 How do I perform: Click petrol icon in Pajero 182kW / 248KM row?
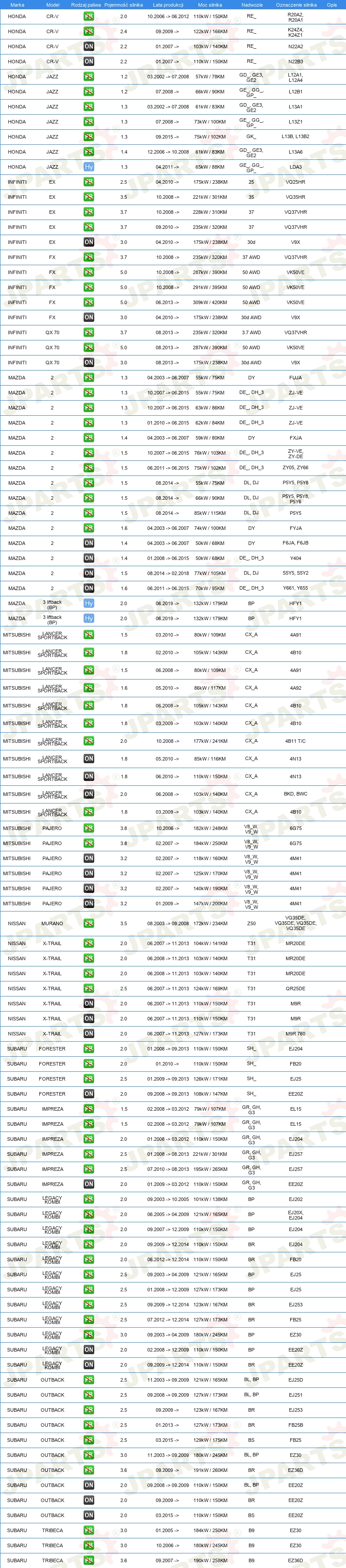point(89,828)
